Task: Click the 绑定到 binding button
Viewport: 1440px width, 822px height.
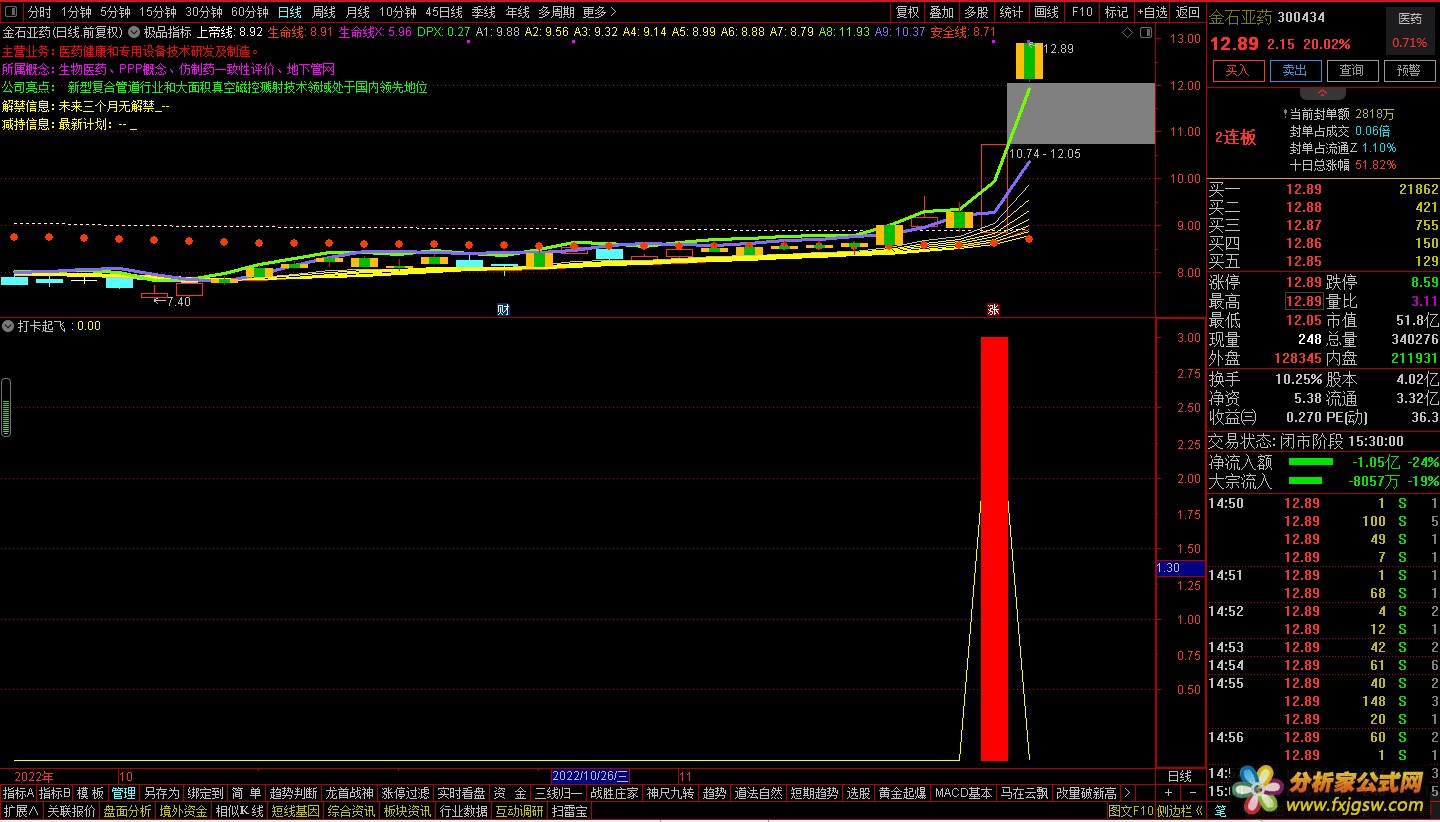Action: pos(206,793)
